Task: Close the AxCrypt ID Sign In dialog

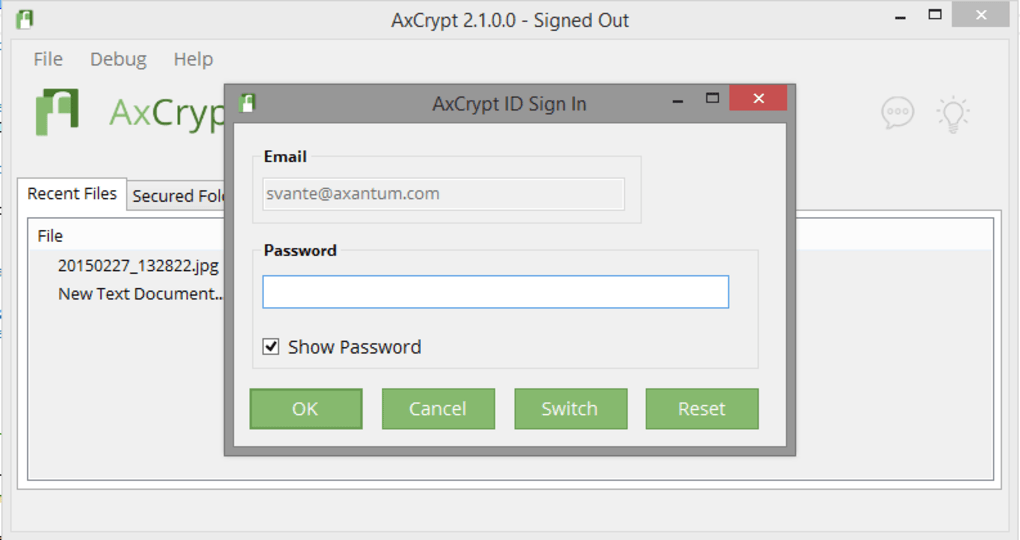Action: [758, 98]
